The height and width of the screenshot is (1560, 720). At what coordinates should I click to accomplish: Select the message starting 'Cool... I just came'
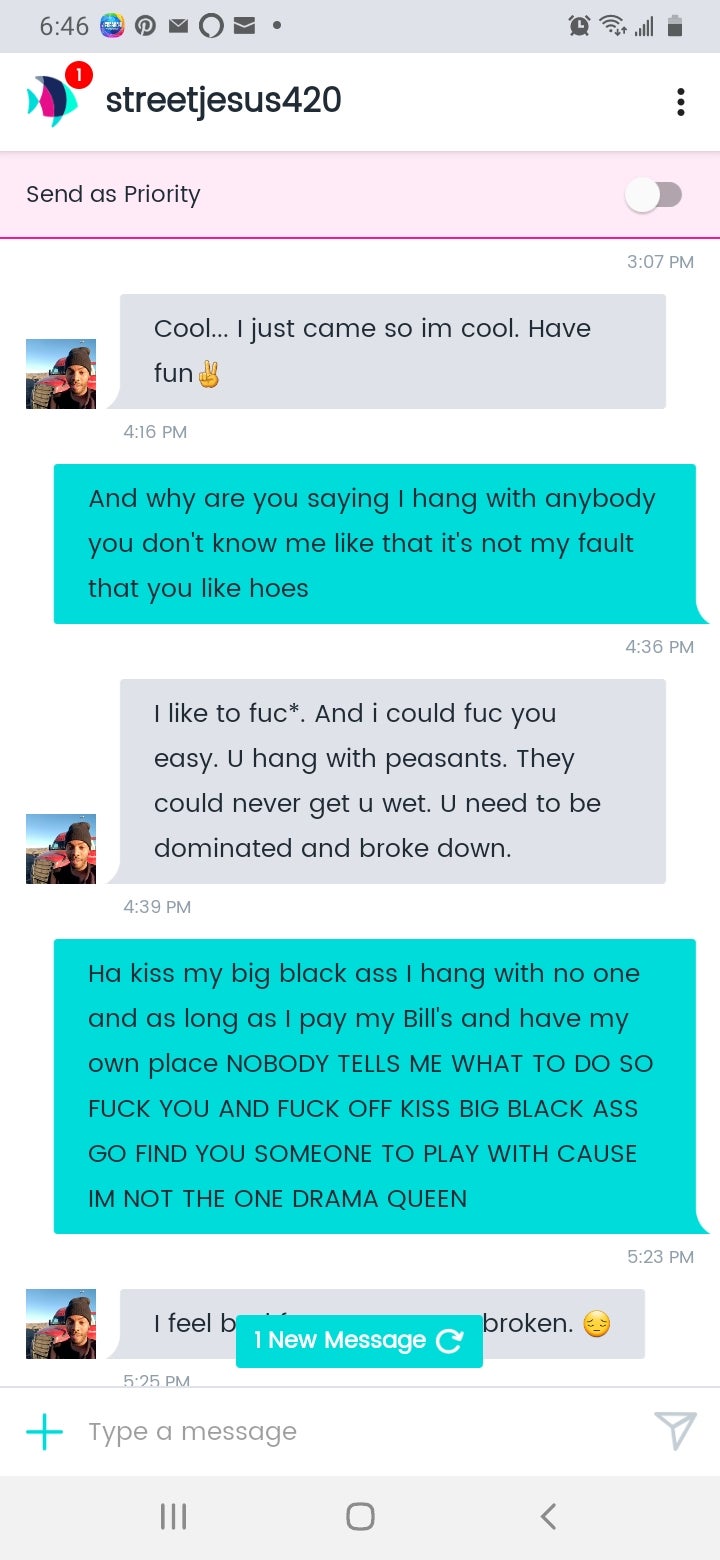392,351
